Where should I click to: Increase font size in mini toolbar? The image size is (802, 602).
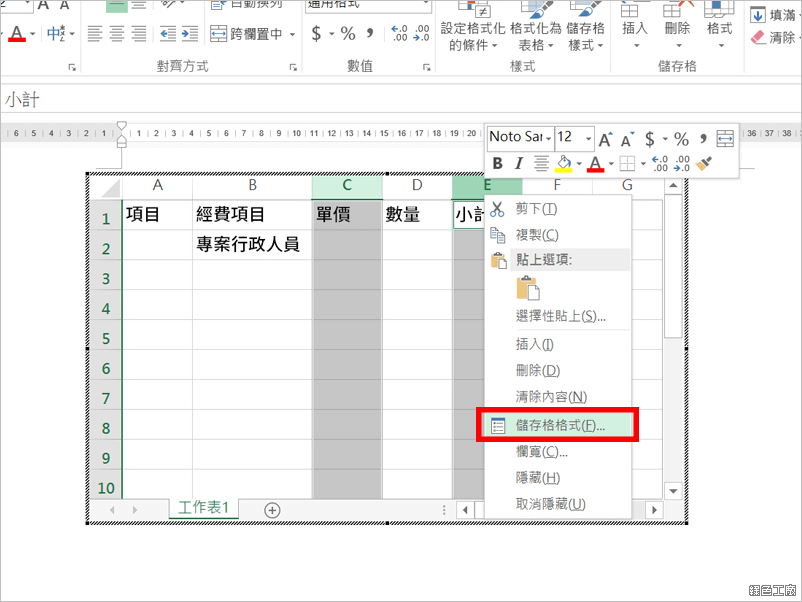[605, 139]
